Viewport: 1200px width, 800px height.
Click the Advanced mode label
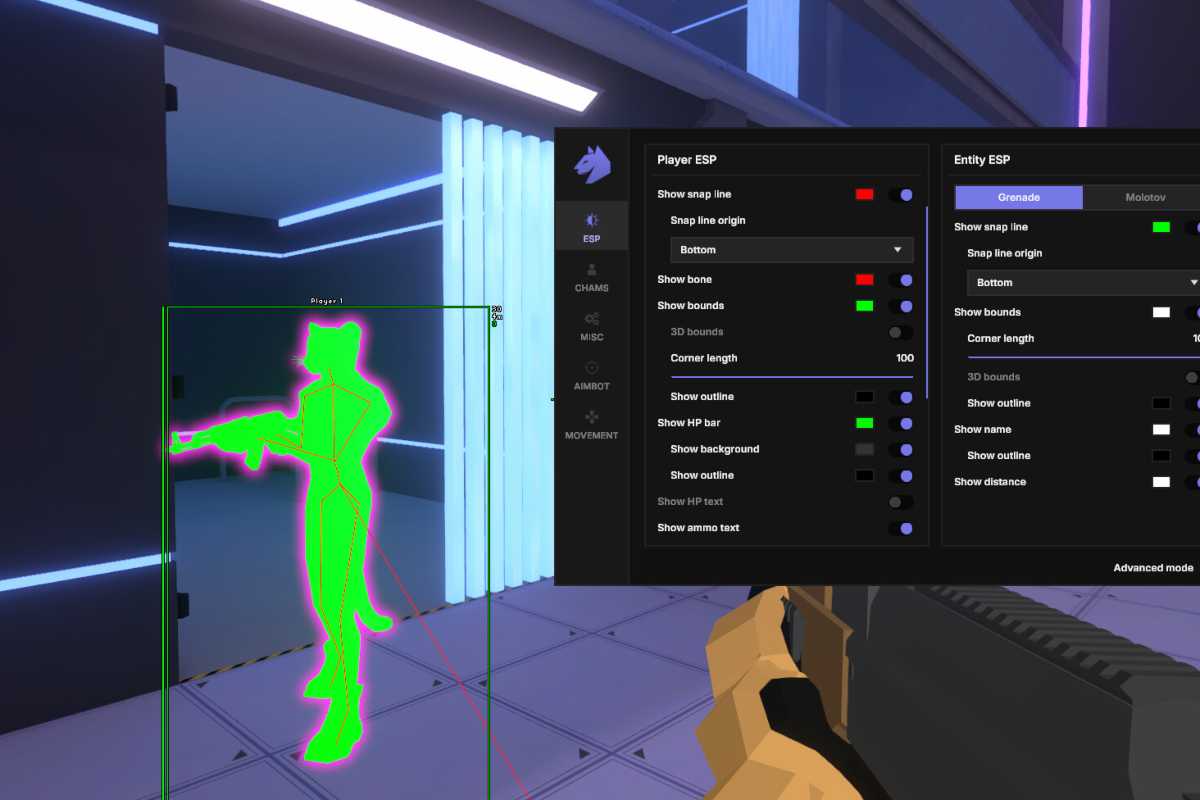pos(1152,568)
